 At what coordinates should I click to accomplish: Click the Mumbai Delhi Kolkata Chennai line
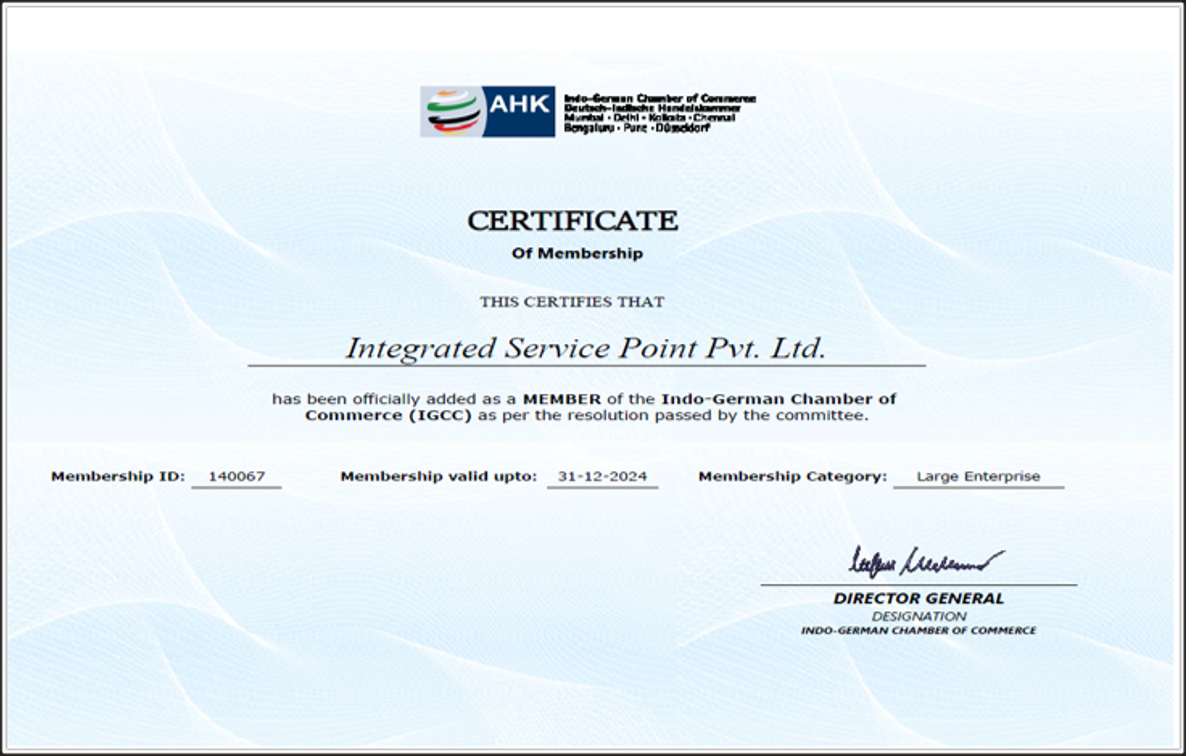[649, 118]
